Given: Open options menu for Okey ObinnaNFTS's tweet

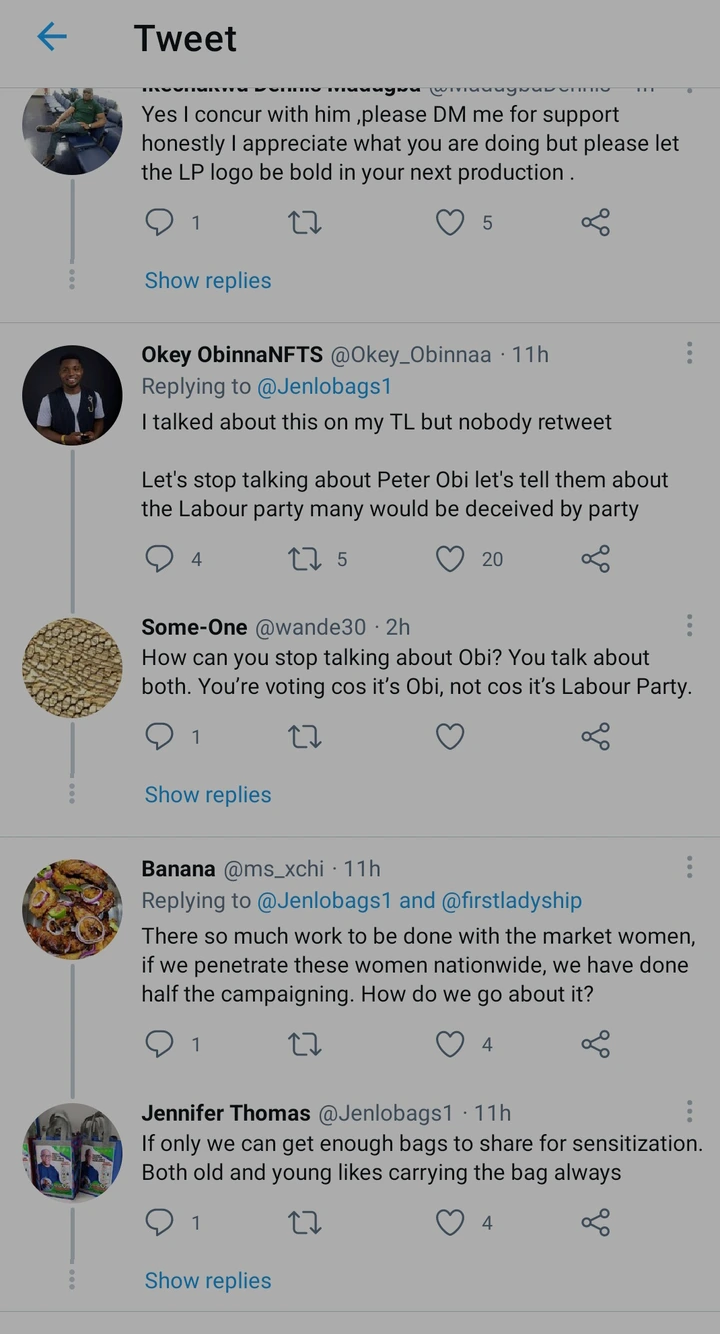Looking at the screenshot, I should (689, 353).
